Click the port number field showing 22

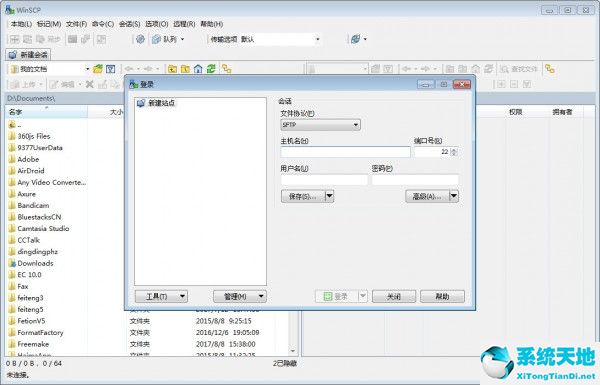click(x=432, y=152)
